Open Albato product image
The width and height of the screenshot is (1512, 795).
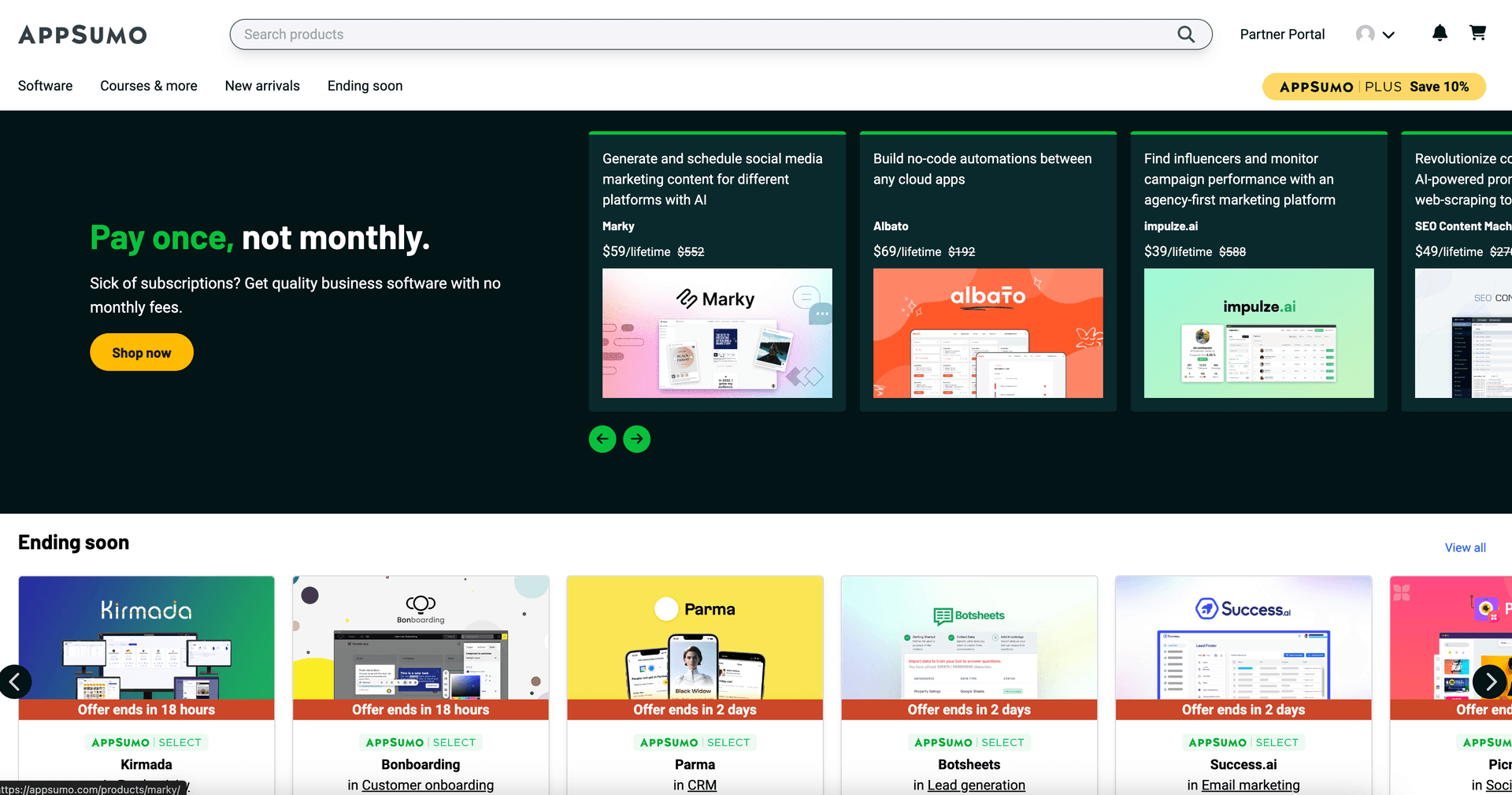click(x=988, y=333)
